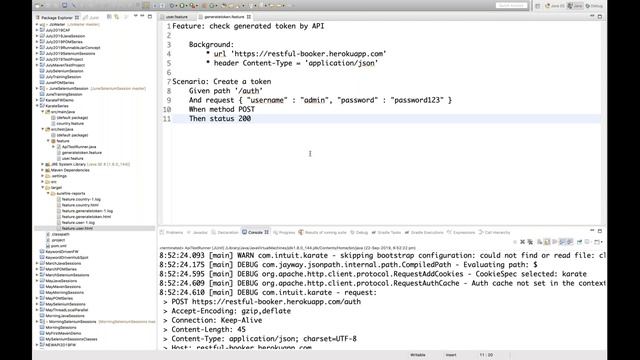Select the KeywordDrivenFW project
The width and height of the screenshot is (640, 360).
click(62, 252)
